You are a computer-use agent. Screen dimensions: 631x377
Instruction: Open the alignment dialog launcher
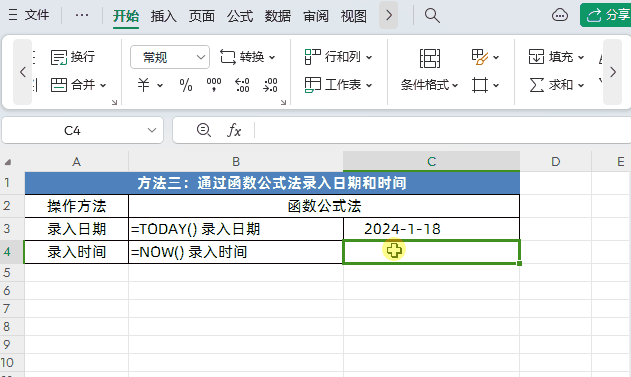114,102
